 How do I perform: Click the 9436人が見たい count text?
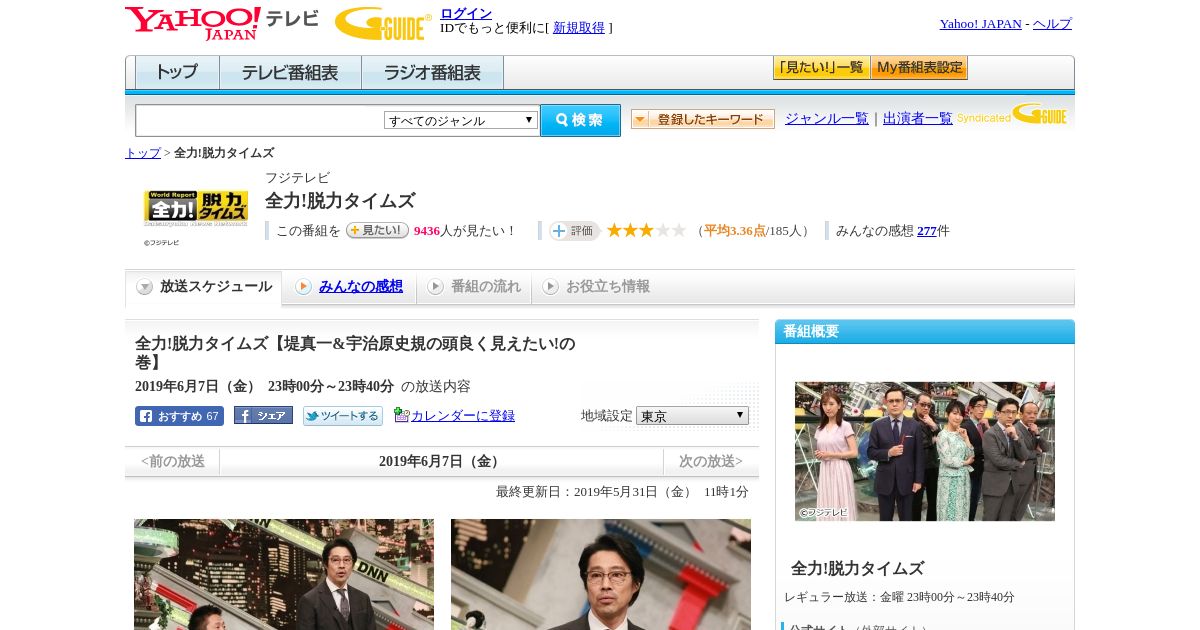pyautogui.click(x=463, y=231)
